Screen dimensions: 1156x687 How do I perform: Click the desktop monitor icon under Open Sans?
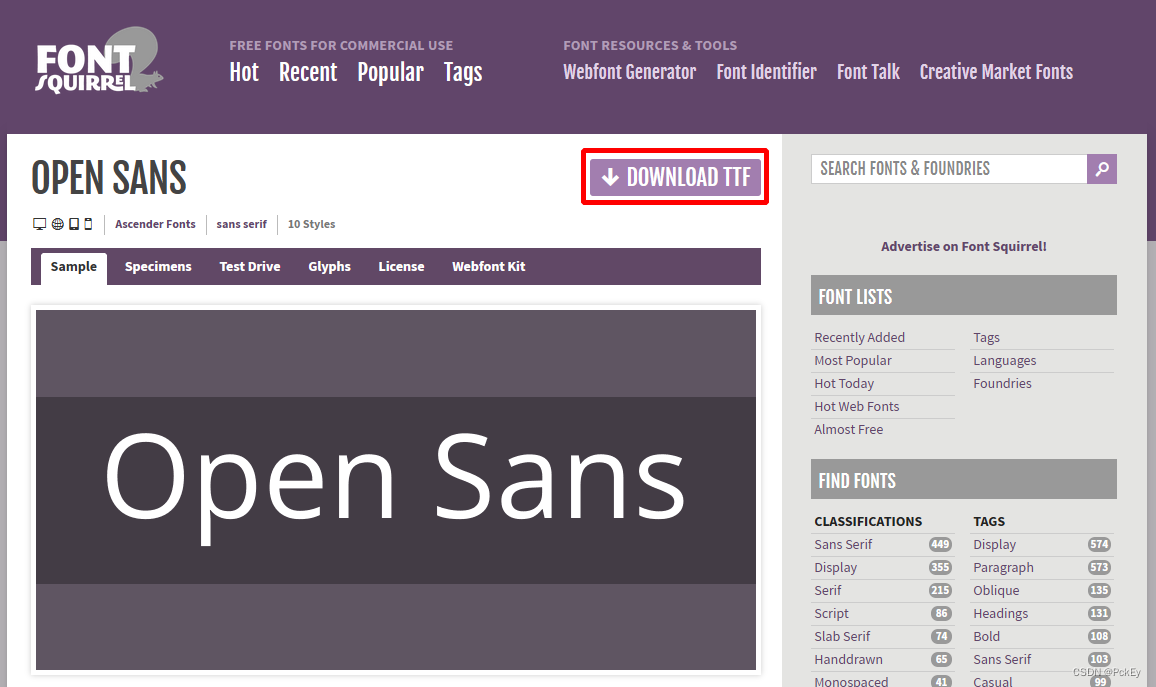point(40,224)
